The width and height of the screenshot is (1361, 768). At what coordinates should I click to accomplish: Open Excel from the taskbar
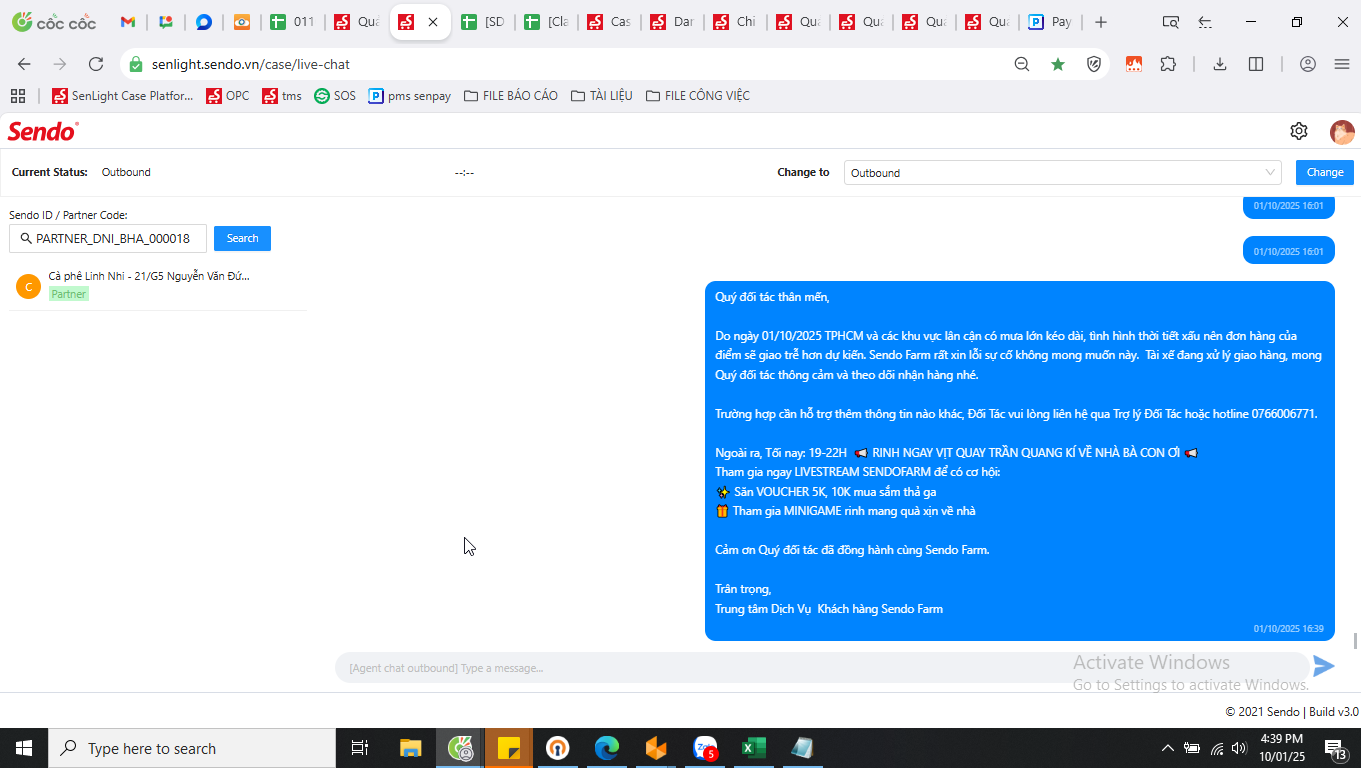[754, 748]
